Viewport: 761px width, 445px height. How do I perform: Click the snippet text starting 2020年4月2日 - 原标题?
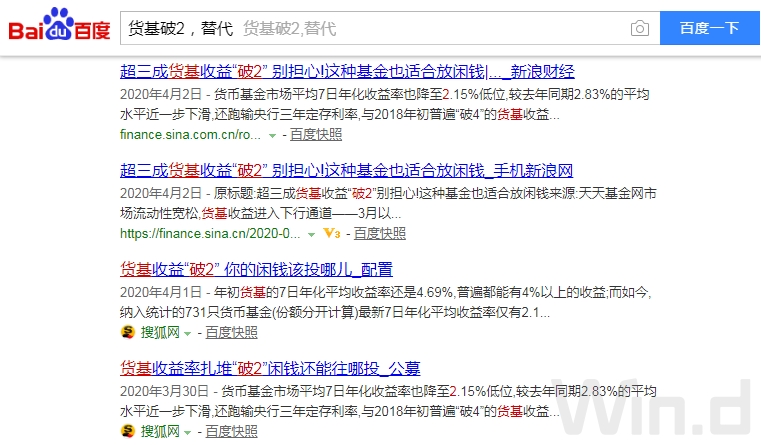point(388,203)
